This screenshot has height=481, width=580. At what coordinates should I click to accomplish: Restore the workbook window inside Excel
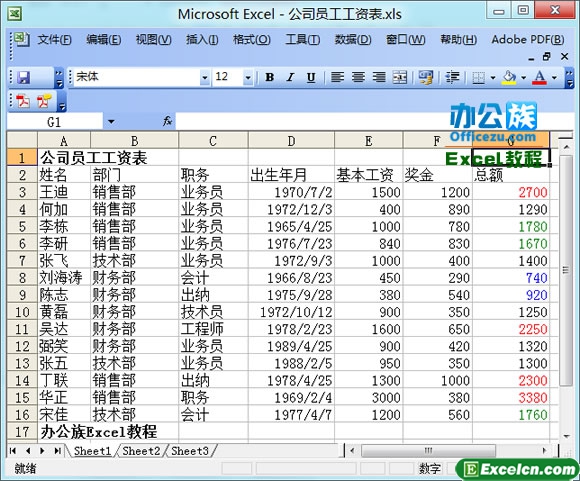coord(547,57)
